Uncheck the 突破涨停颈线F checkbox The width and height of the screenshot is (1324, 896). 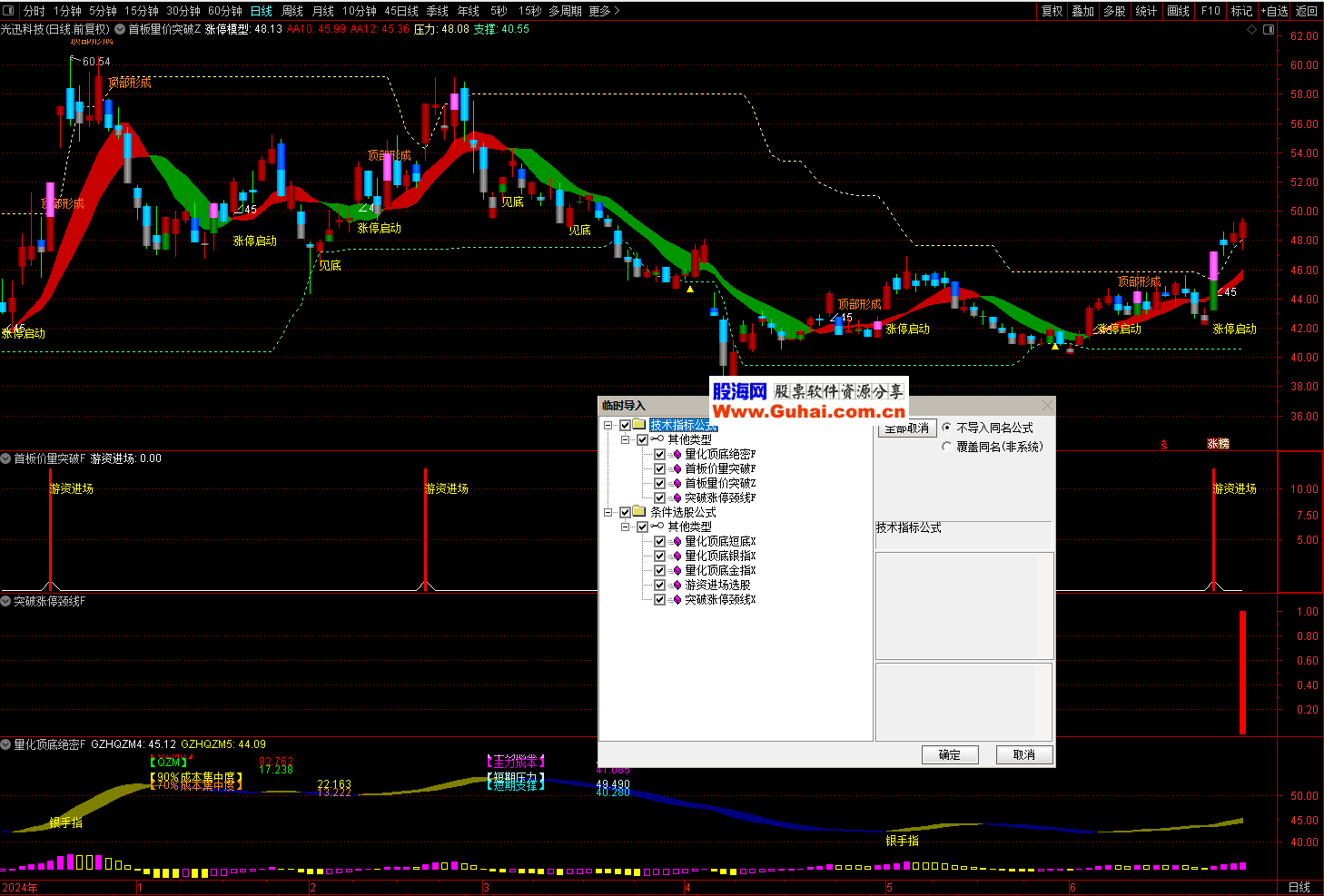pos(659,497)
